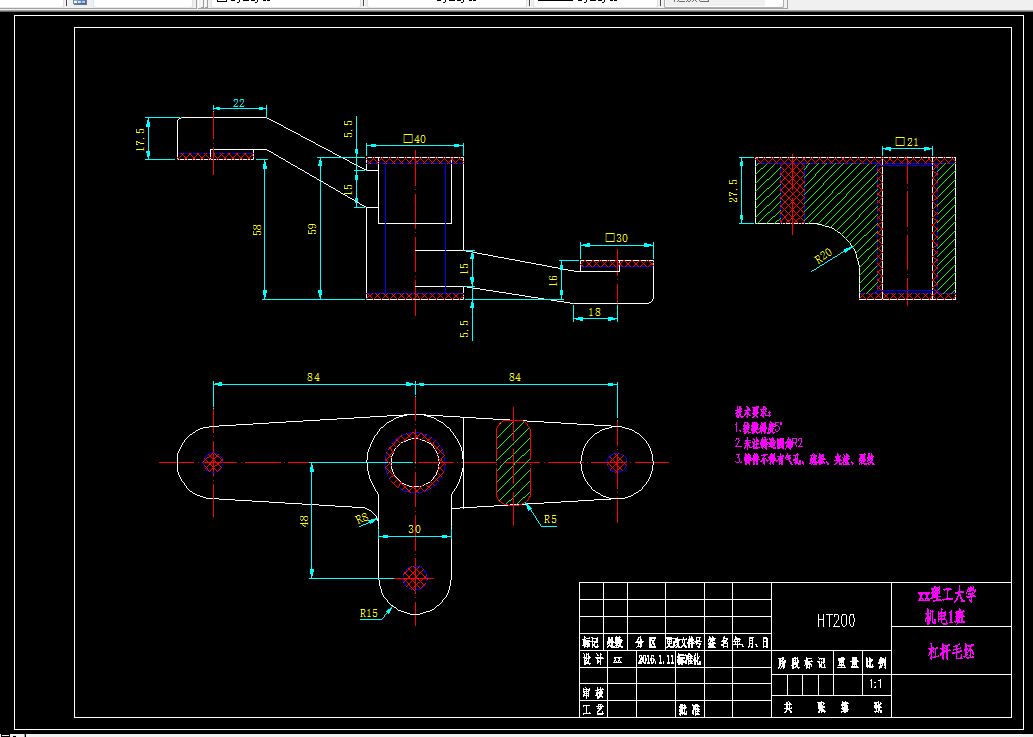This screenshot has height=737, width=1033.
Task: Click the 设计 row label
Action: coord(592,659)
